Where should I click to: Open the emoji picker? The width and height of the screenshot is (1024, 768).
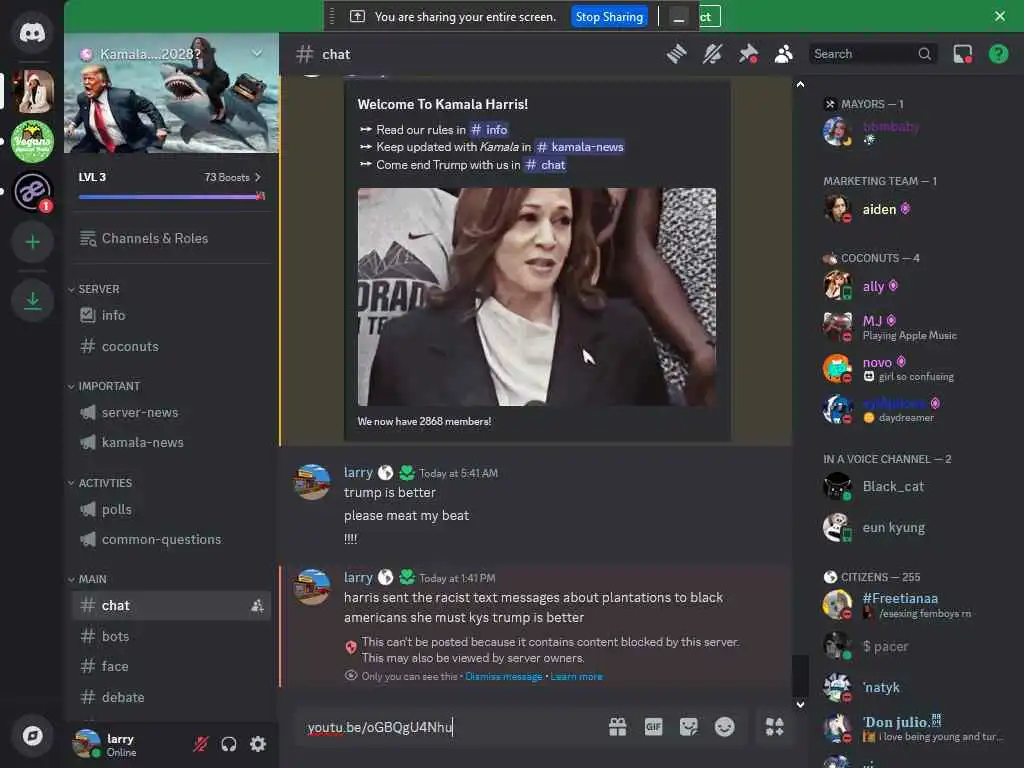click(x=724, y=727)
